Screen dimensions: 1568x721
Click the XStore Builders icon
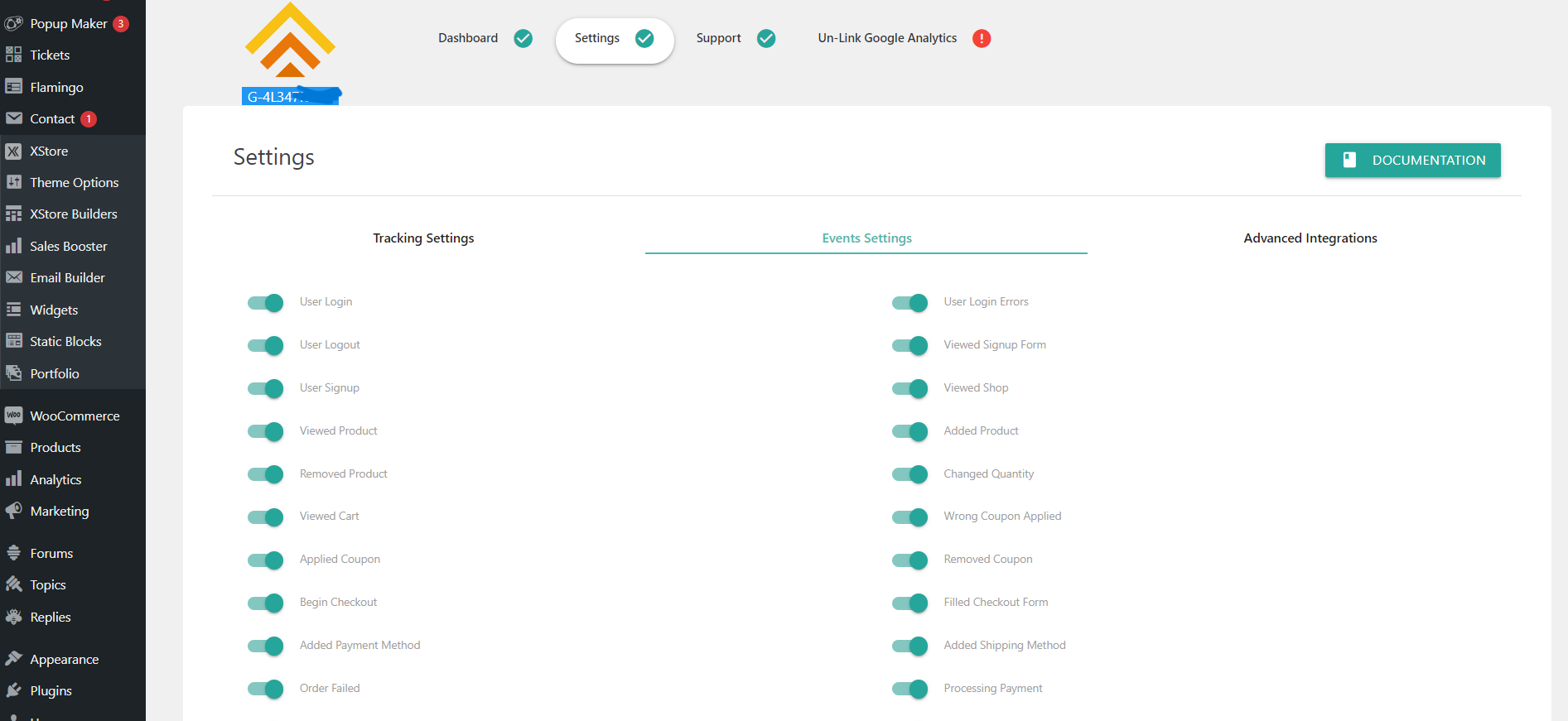[x=14, y=214]
